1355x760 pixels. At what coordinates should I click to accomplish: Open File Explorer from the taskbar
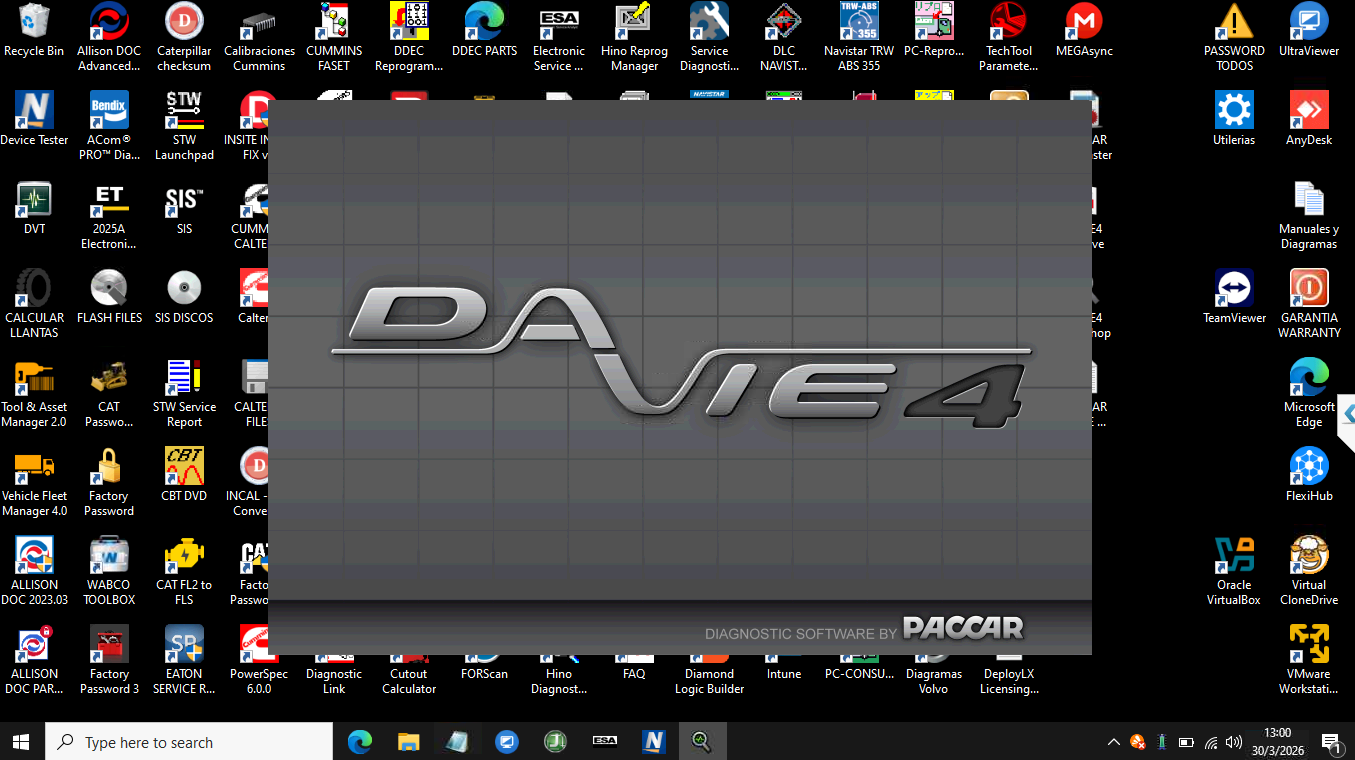pyautogui.click(x=409, y=742)
